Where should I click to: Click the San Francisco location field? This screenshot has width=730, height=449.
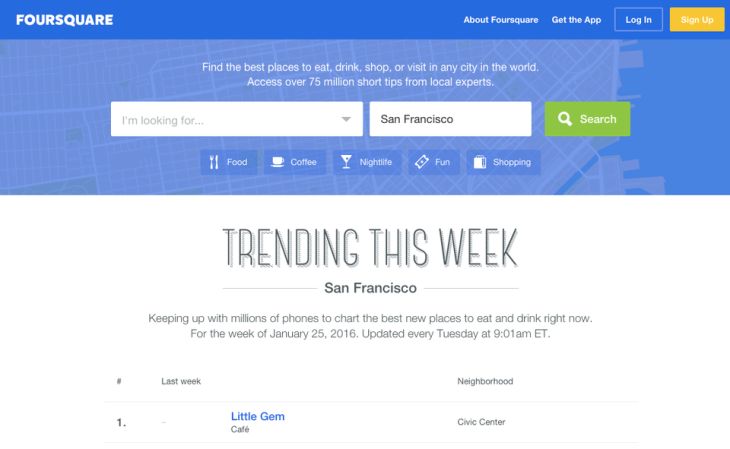tap(450, 119)
